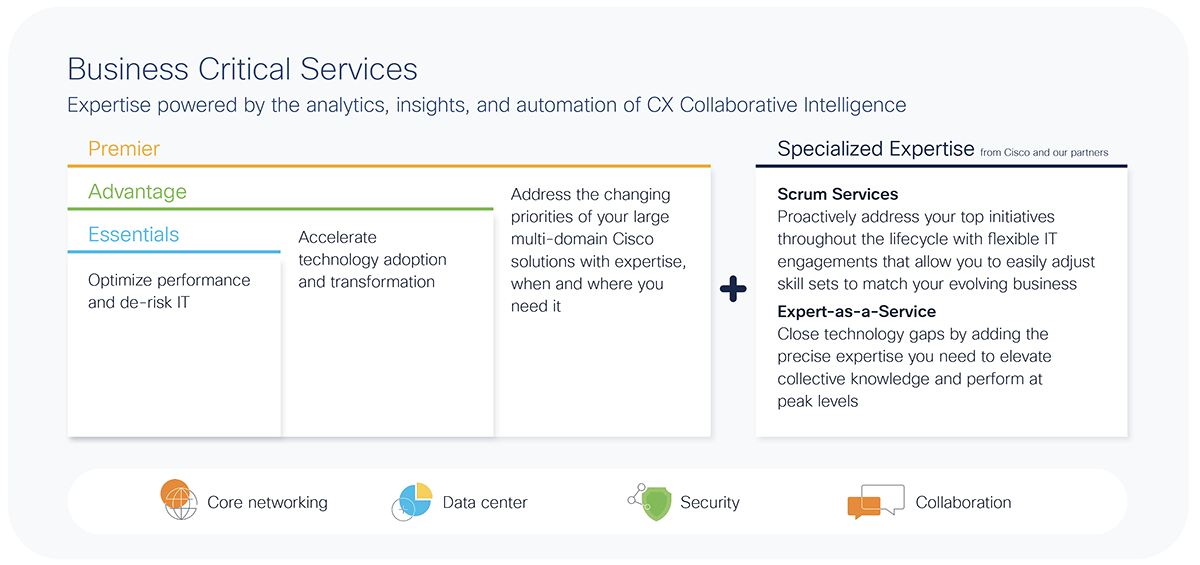This screenshot has width=1200, height=565.
Task: Click the Business Critical Services title
Action: 242,69
